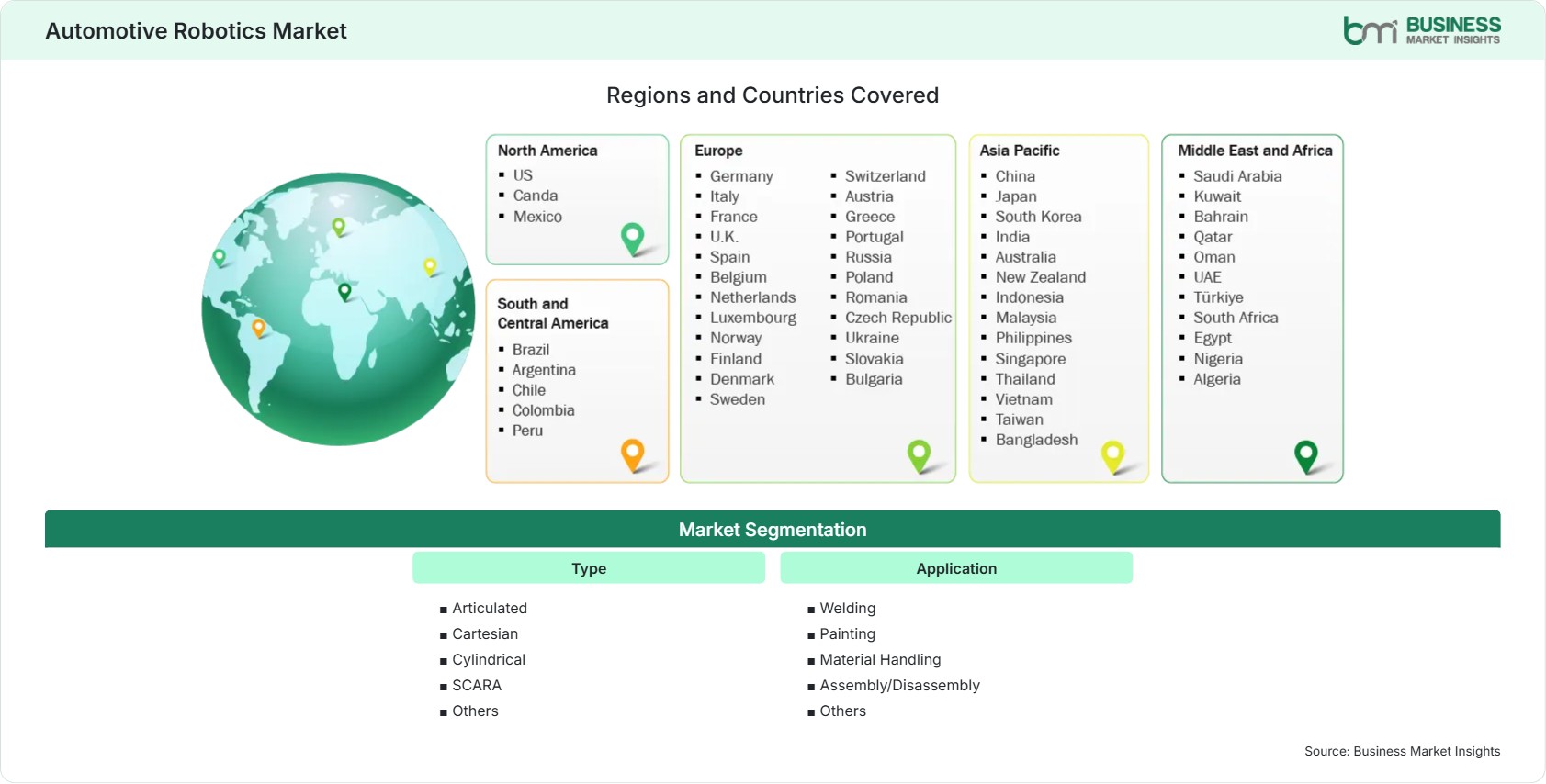This screenshot has width=1546, height=784.
Task: Click 'France' in the Europe list
Action: [x=734, y=217]
